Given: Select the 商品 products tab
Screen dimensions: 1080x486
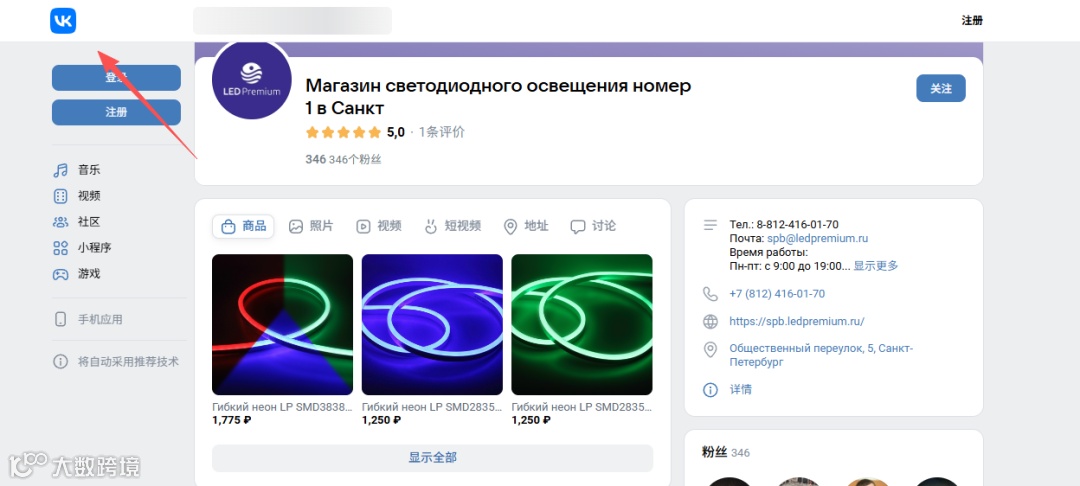Looking at the screenshot, I should click(243, 226).
